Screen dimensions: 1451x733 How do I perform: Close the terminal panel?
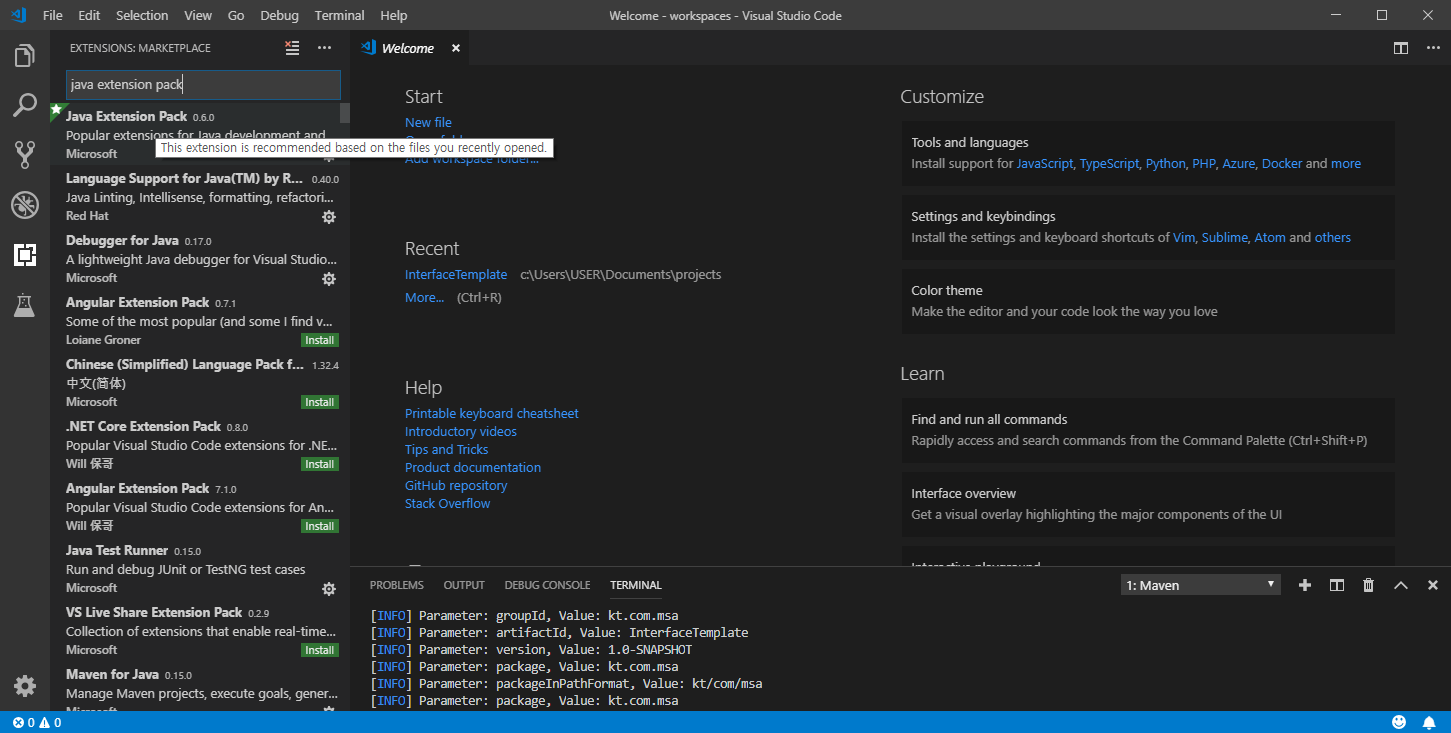(1432, 585)
